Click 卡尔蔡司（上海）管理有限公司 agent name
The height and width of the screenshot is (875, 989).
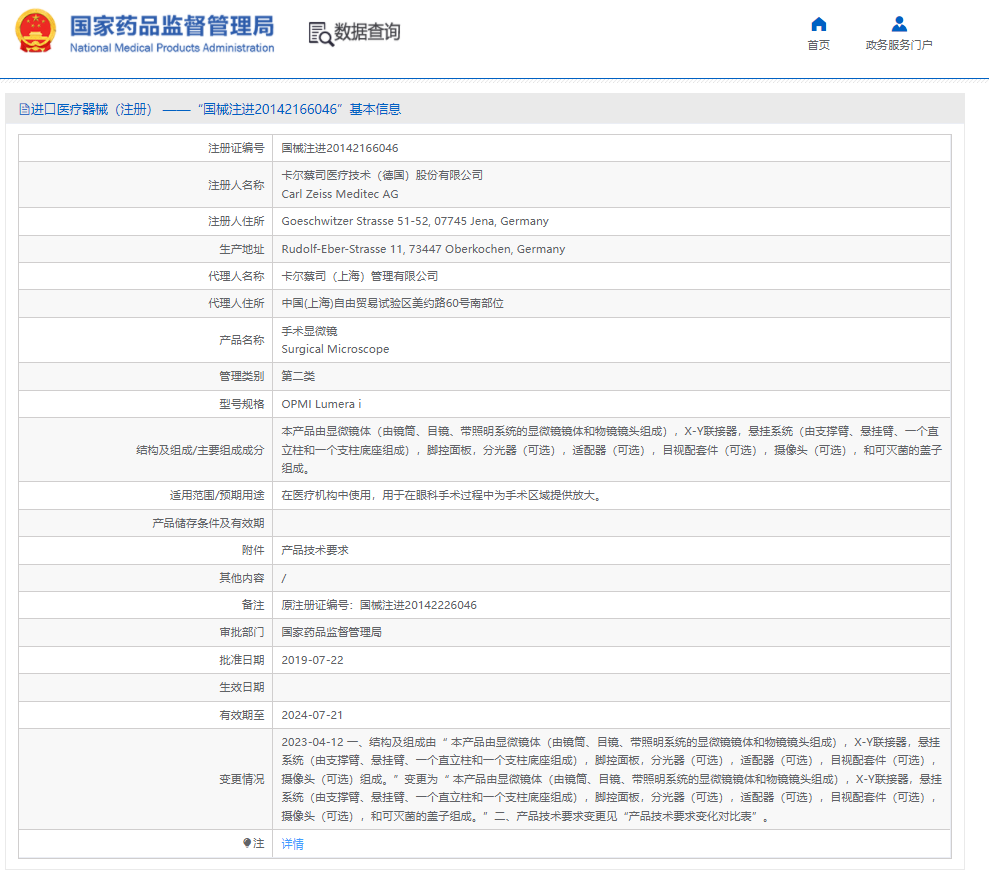360,276
